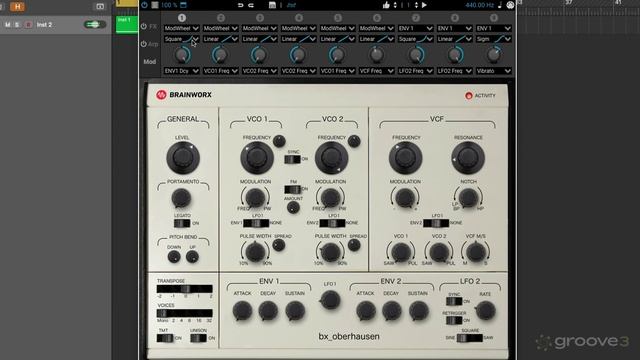
Task: Select modulation slot 9
Action: tap(493, 18)
